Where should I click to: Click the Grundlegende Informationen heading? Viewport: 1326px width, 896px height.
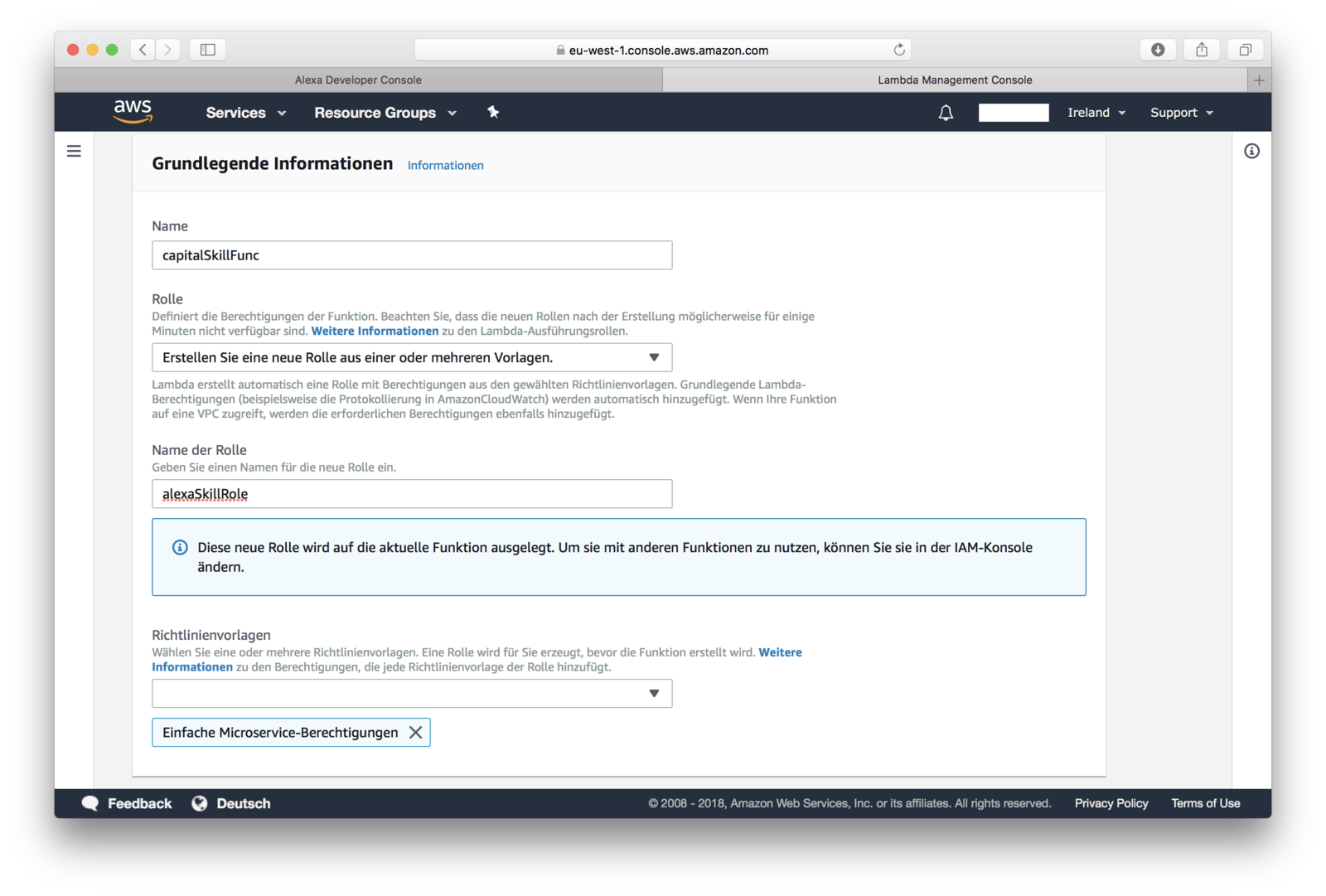pyautogui.click(x=273, y=164)
